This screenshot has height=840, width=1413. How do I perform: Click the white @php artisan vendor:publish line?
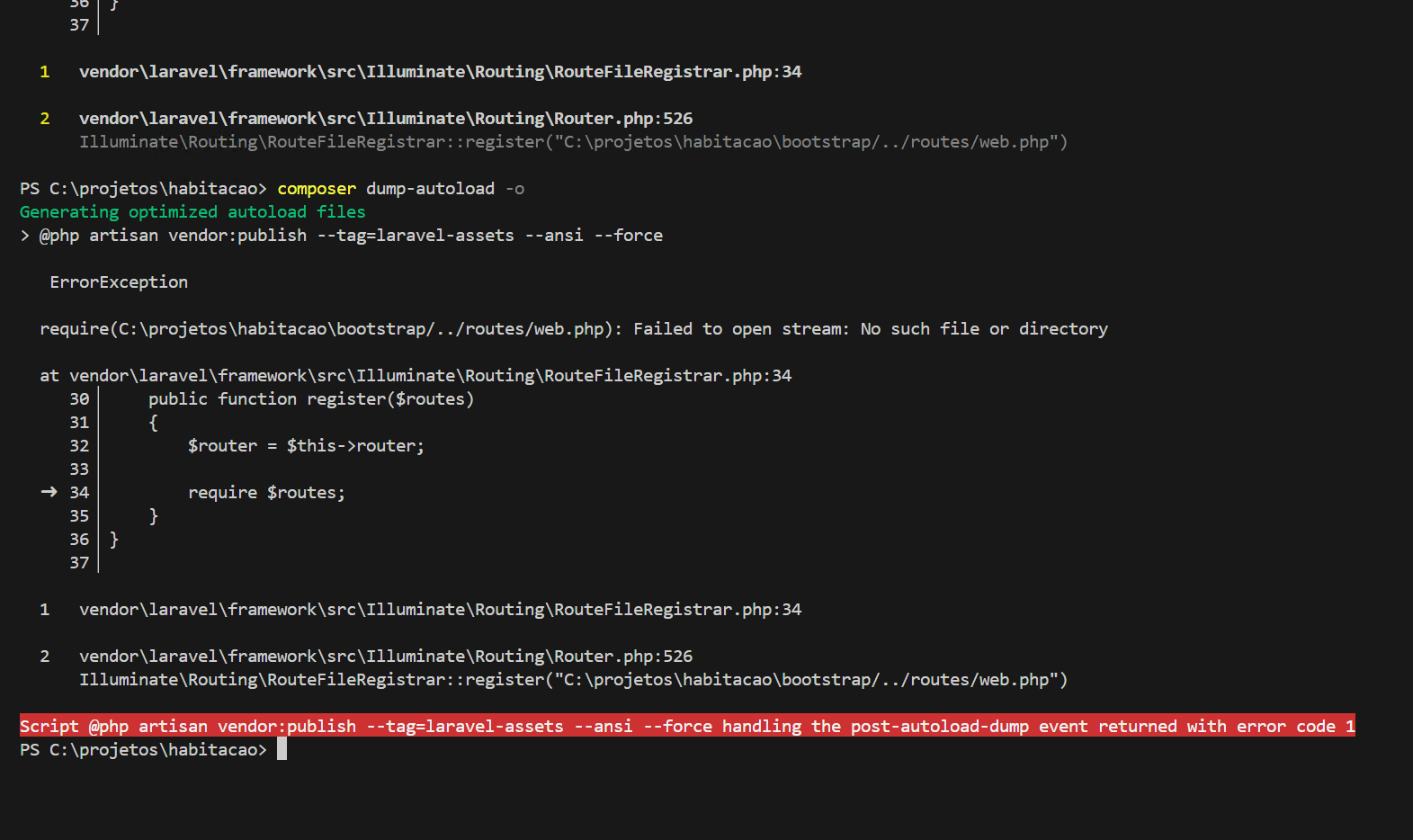pyautogui.click(x=350, y=236)
